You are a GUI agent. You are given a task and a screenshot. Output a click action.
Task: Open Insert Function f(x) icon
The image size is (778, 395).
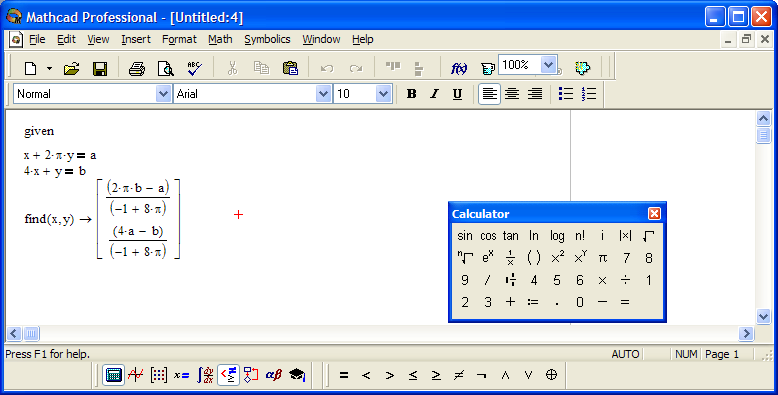458,68
